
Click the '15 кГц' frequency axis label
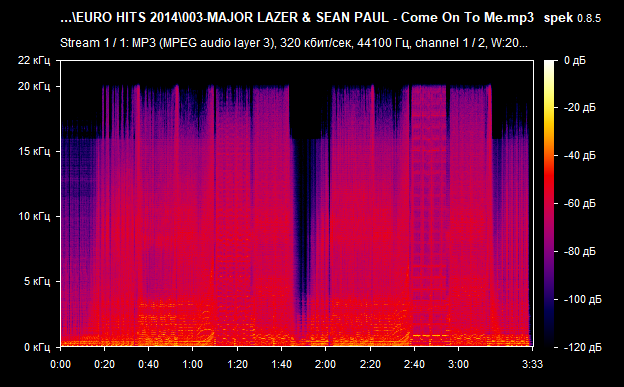pos(34,151)
